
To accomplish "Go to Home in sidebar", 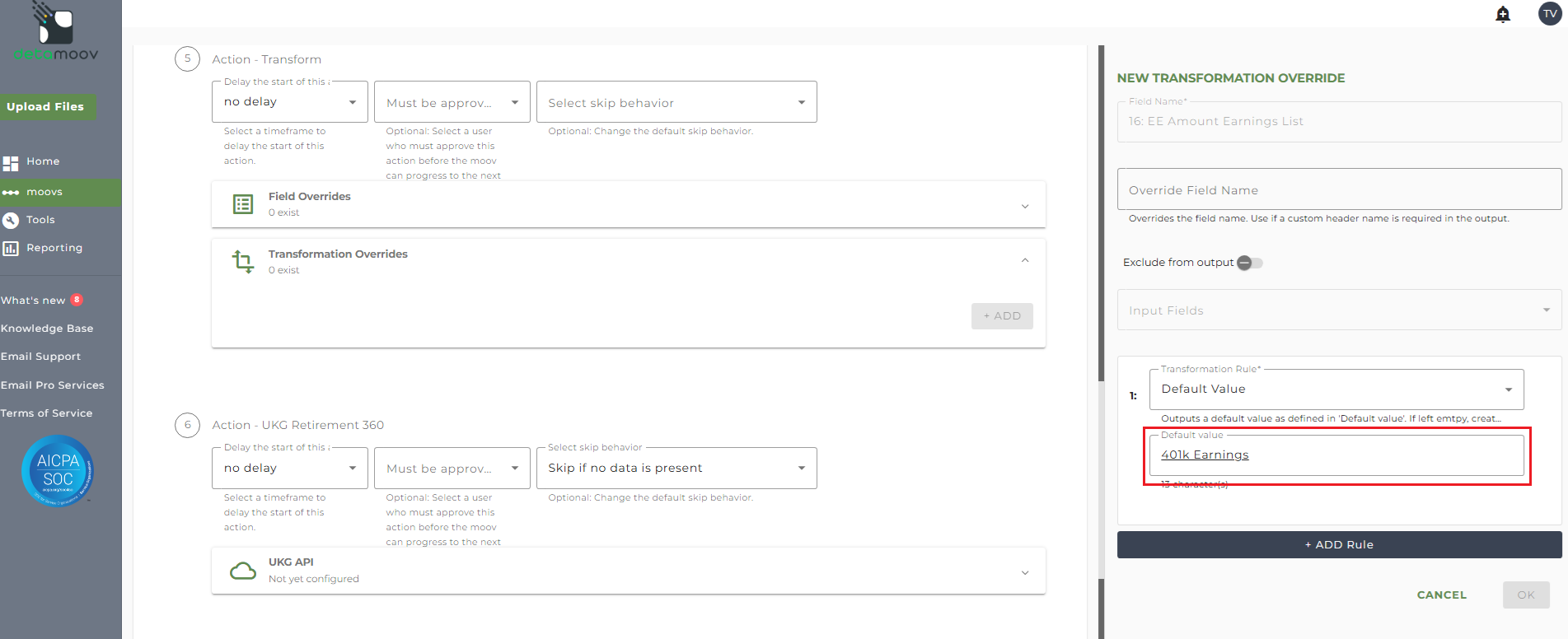I will point(43,161).
